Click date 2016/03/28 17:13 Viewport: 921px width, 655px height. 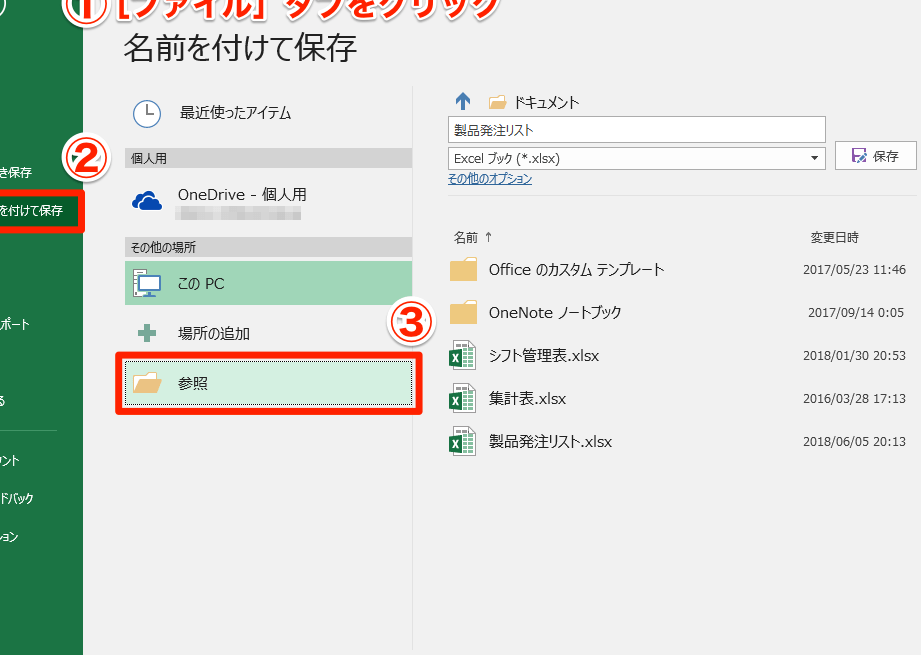tap(855, 398)
